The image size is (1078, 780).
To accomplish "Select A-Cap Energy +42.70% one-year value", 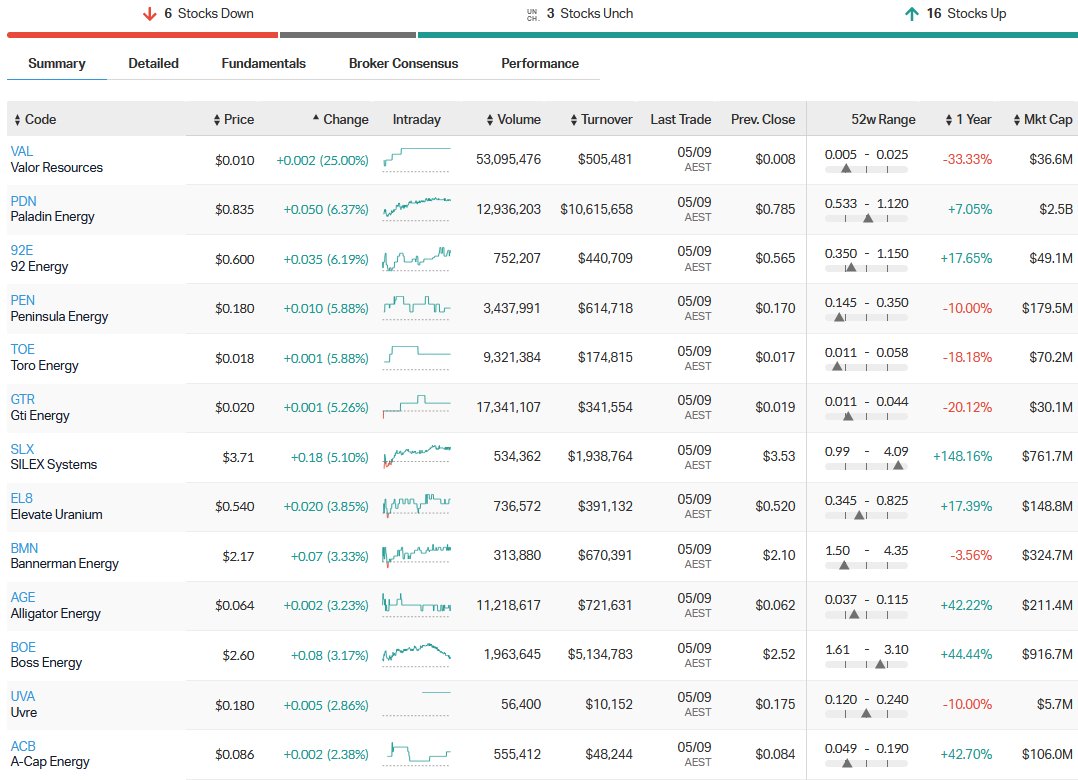I will (966, 755).
